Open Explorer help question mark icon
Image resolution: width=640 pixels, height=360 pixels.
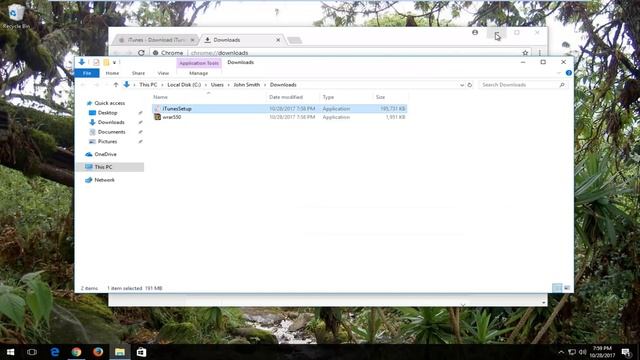click(569, 73)
